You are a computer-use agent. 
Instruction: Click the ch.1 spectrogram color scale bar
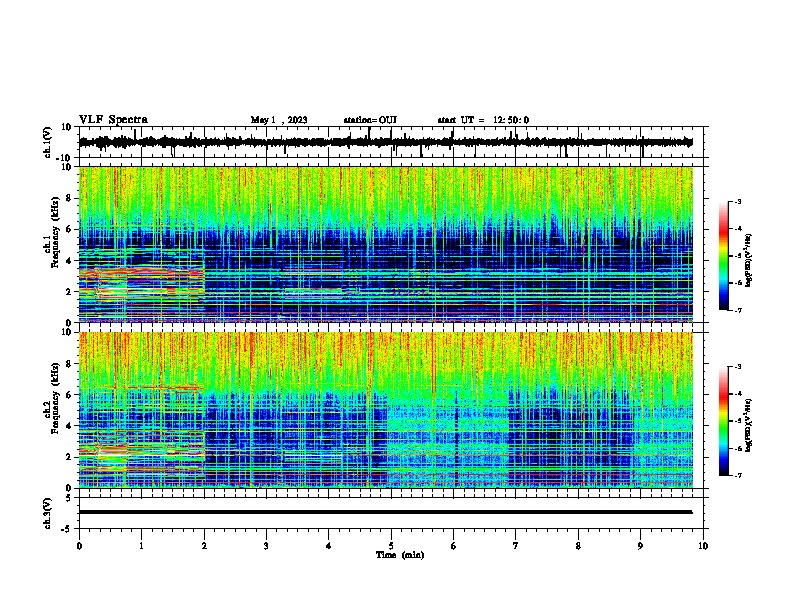point(724,256)
